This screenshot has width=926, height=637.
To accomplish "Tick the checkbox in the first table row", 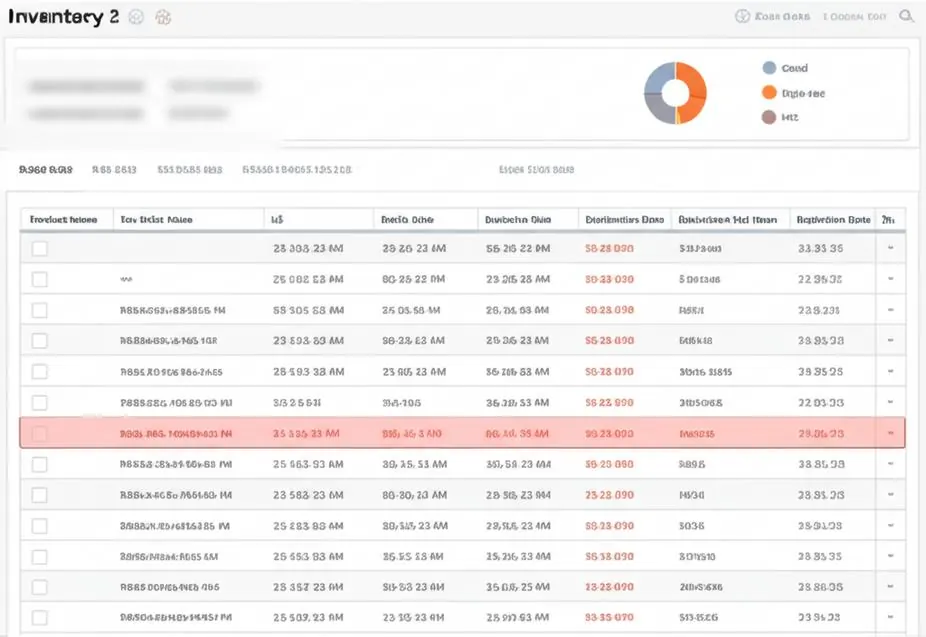I will 40,249.
